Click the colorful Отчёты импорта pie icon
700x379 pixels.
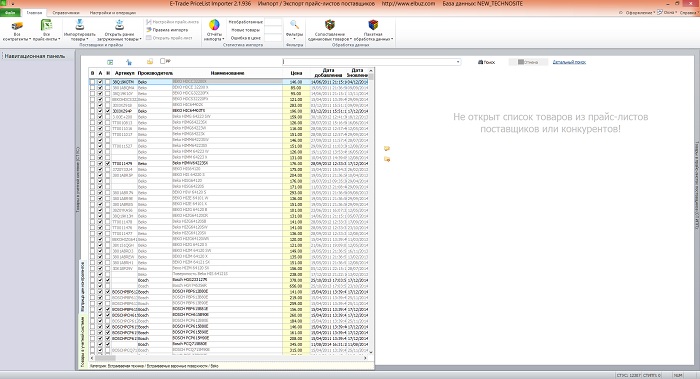214,25
